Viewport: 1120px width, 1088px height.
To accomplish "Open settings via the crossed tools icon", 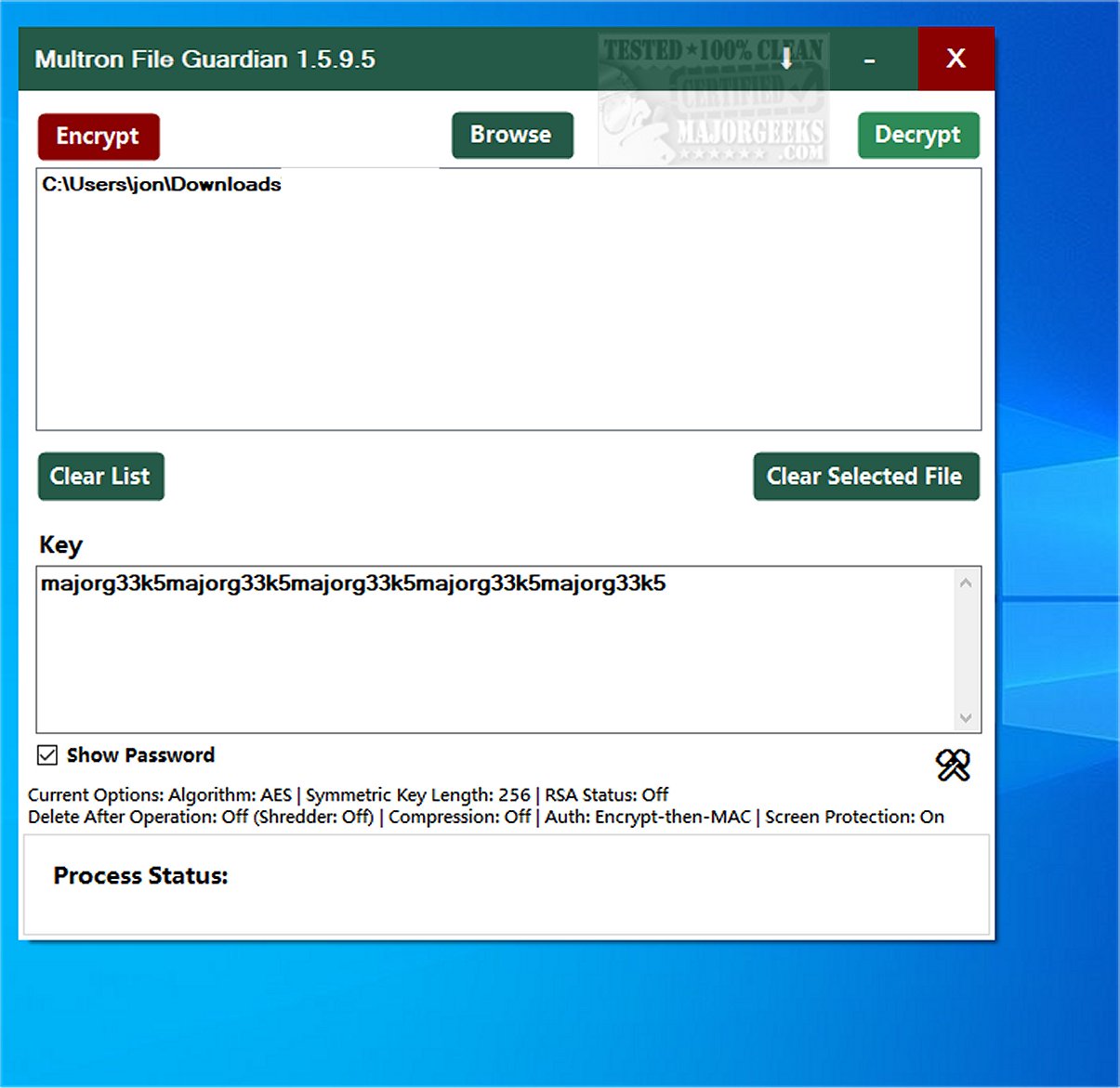I will click(x=952, y=766).
